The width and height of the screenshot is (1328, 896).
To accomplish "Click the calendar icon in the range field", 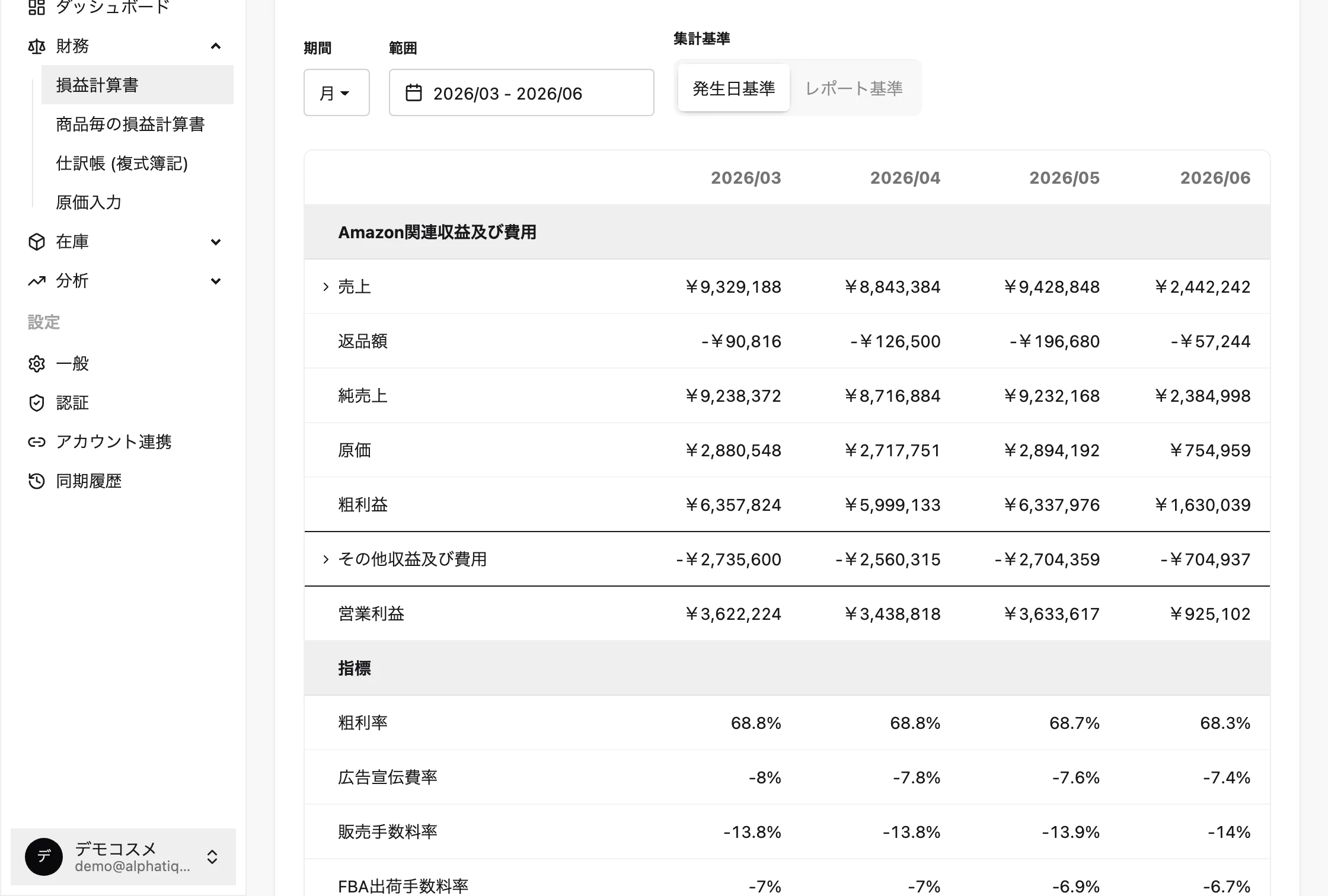I will click(414, 93).
